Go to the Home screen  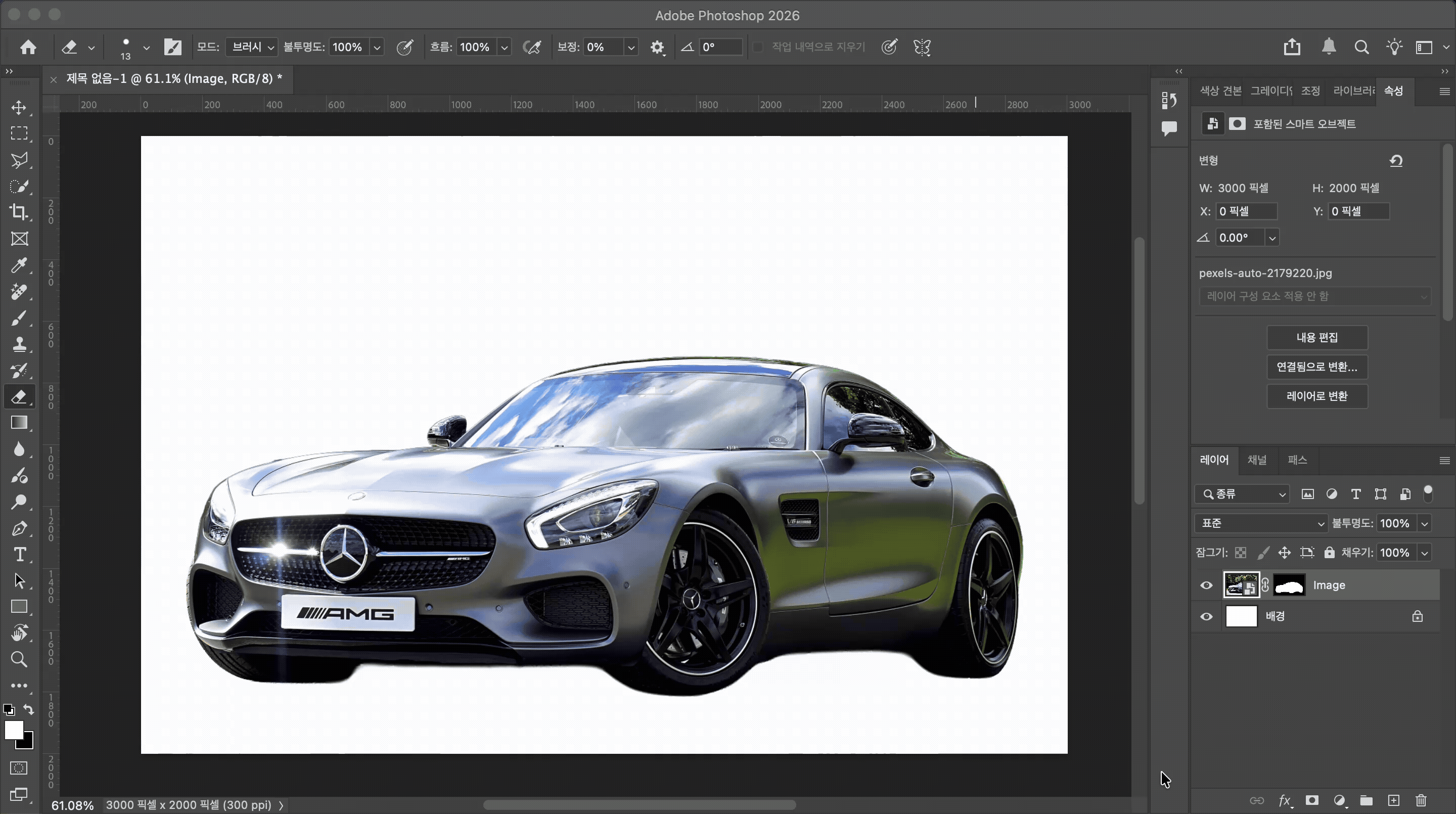click(x=28, y=47)
